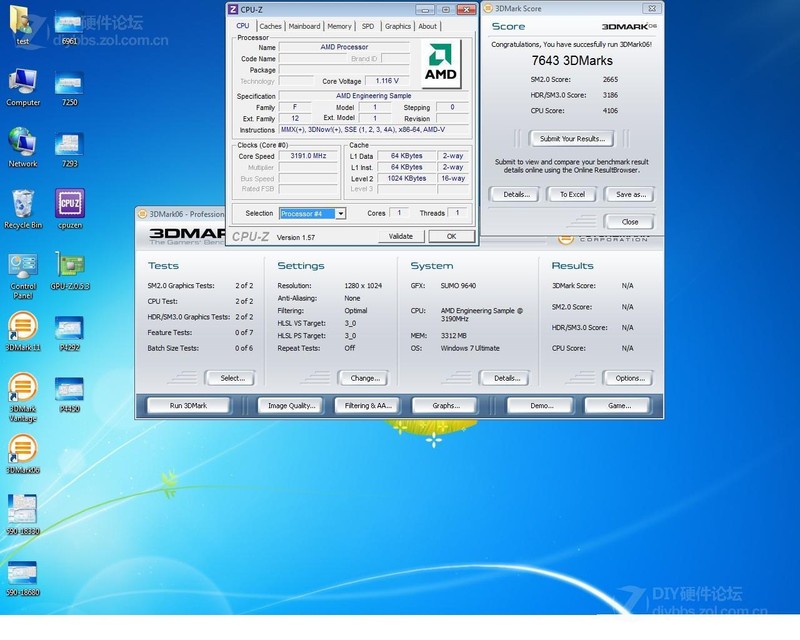800x640 pixels.
Task: Click the SUMO 9640 GFX value
Action: coord(458,286)
